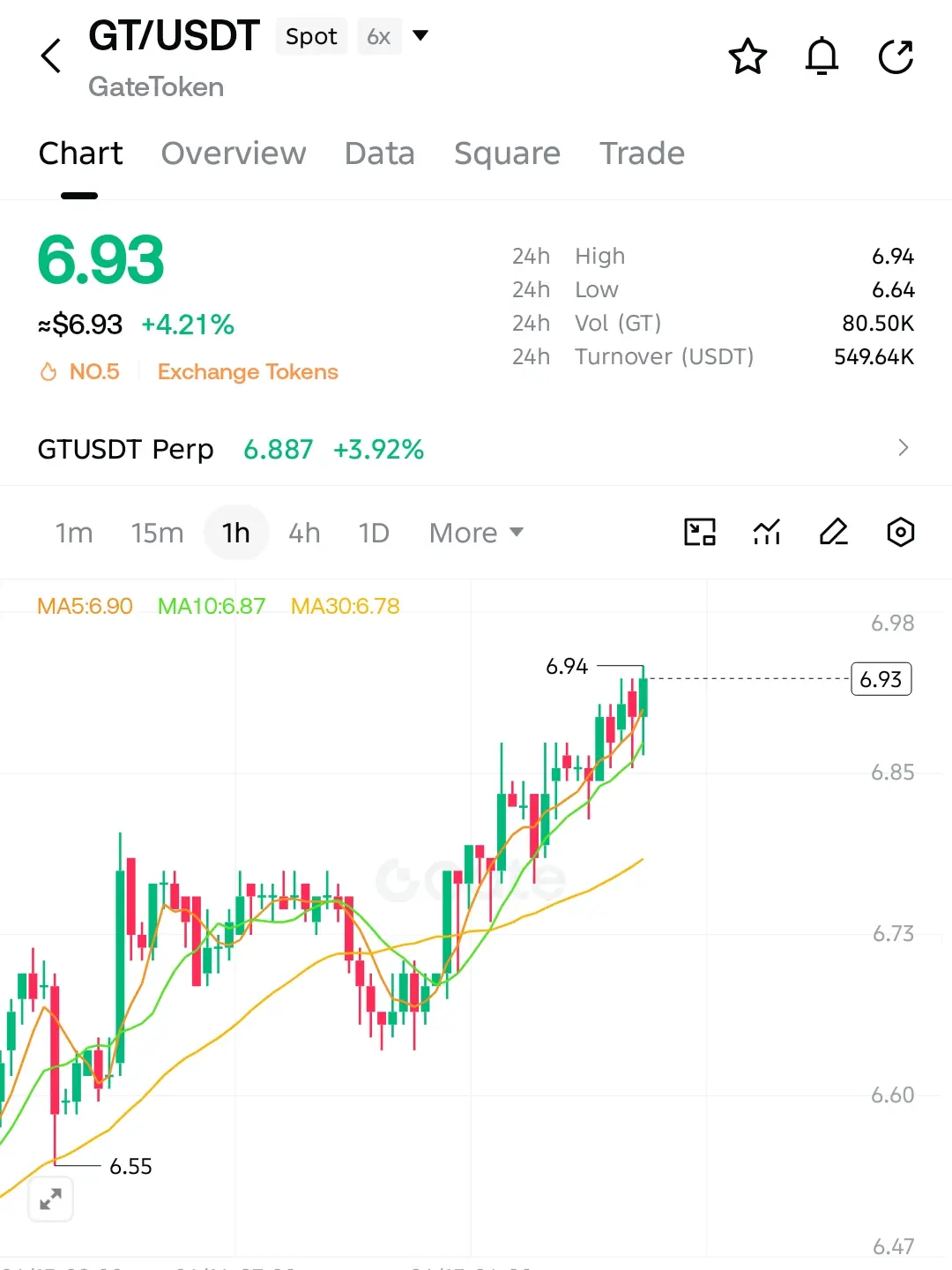
Task: Tap the Perp price 6.887
Action: [278, 450]
